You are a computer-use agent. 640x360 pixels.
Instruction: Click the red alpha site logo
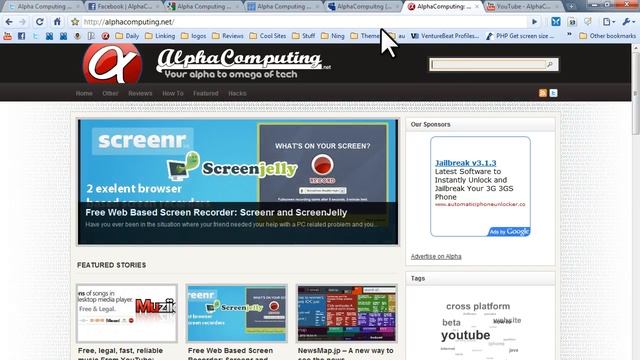pos(112,64)
